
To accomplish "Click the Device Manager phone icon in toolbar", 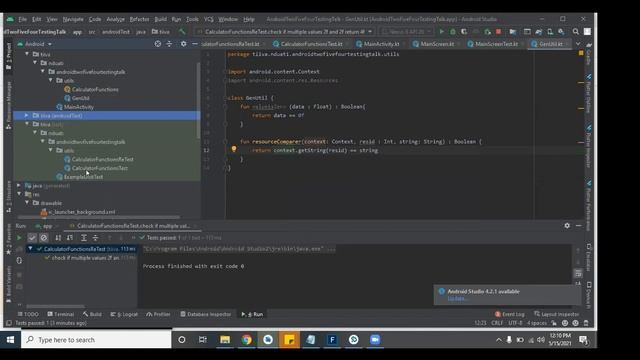I will point(550,31).
